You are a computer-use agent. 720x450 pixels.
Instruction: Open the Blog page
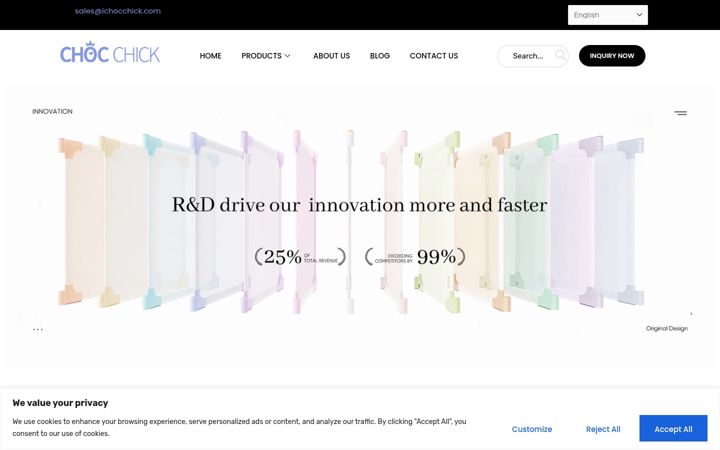click(x=380, y=56)
